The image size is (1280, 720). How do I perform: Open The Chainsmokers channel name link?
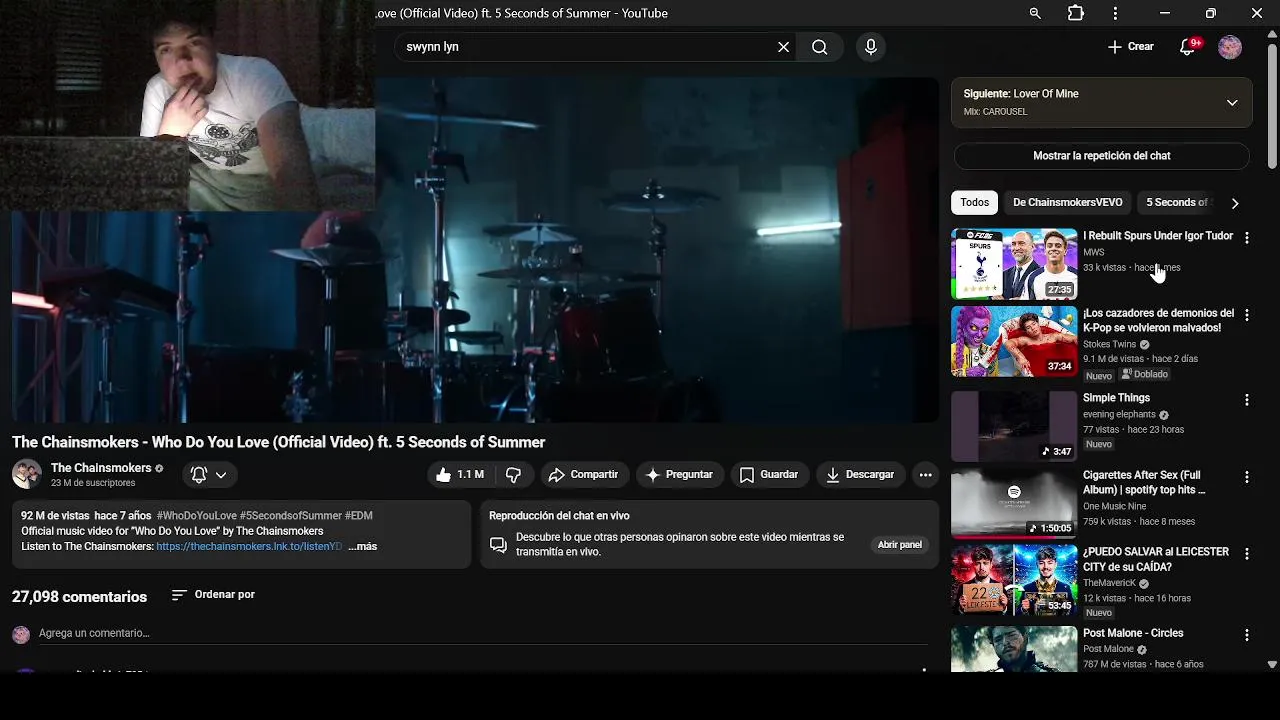pos(101,468)
